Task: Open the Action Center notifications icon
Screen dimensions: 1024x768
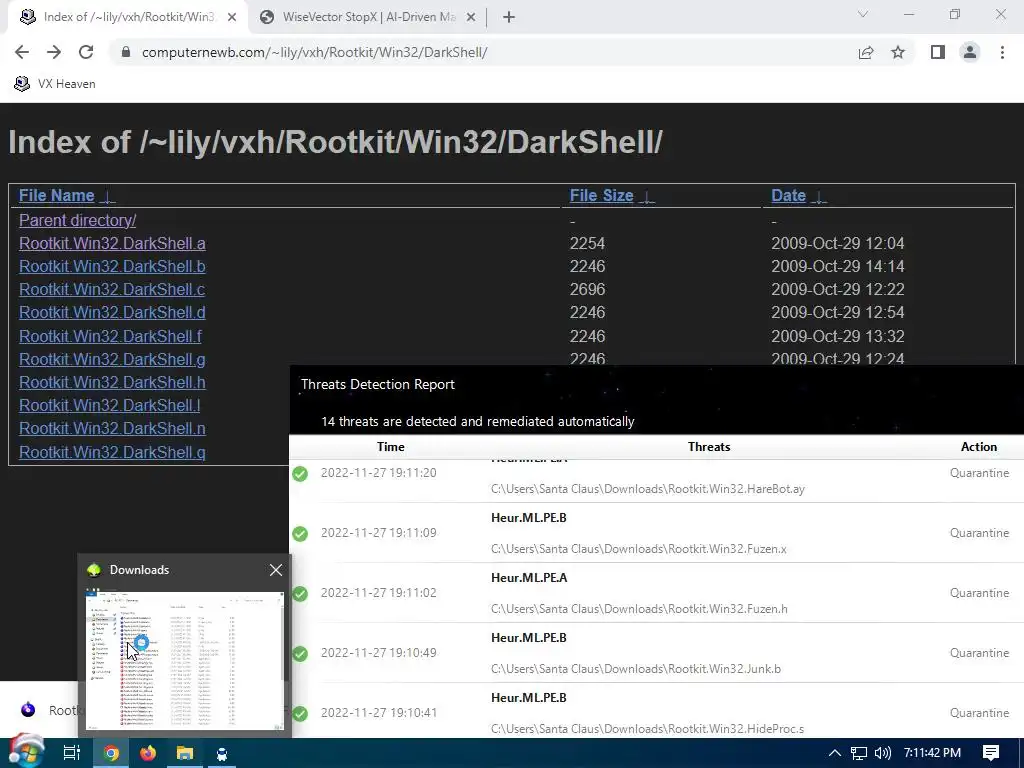Action: (991, 753)
